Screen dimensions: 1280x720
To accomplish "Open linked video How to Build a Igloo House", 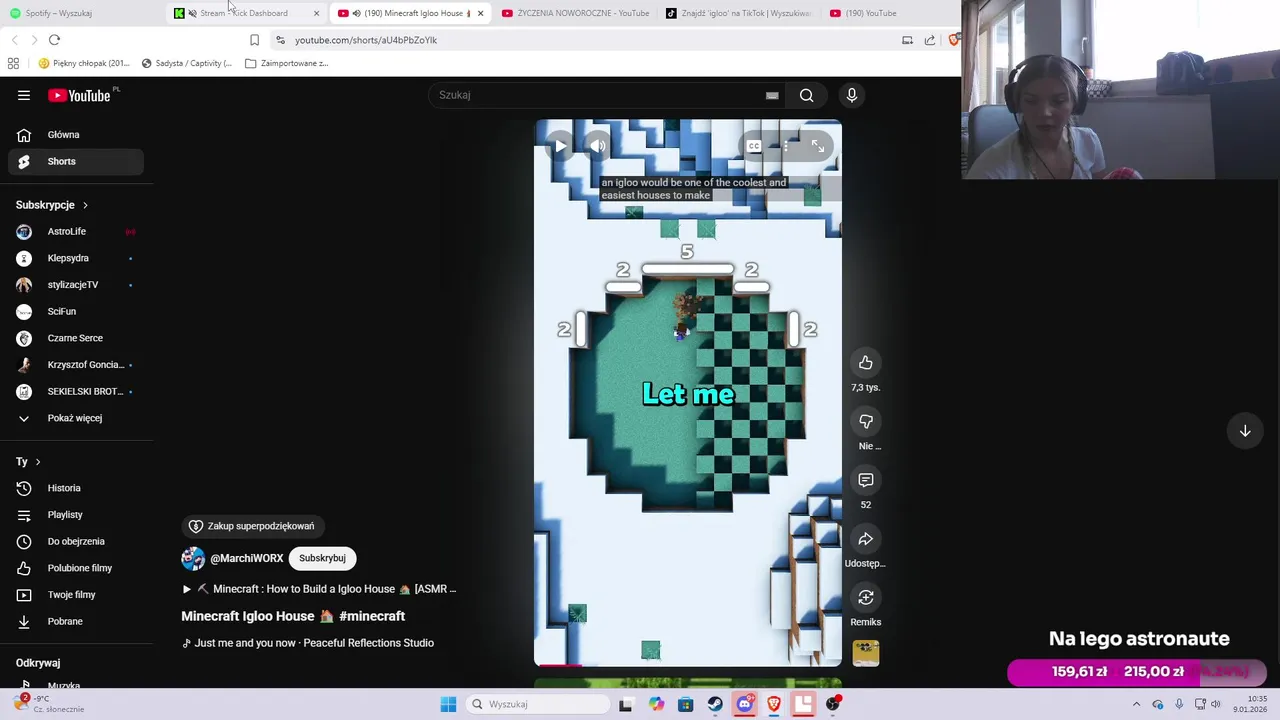I will tap(320, 589).
